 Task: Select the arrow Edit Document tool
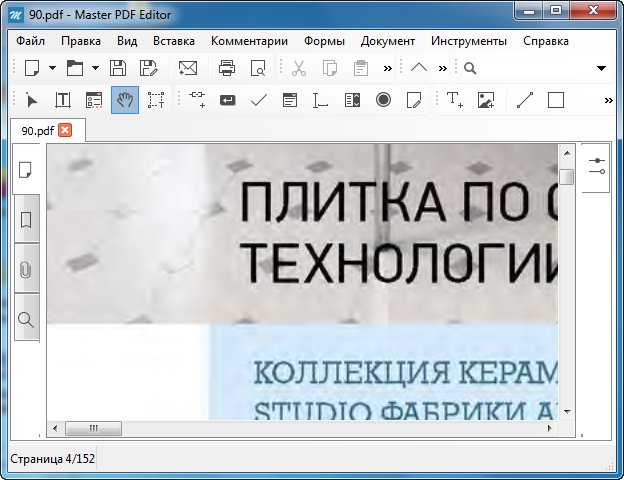31,100
